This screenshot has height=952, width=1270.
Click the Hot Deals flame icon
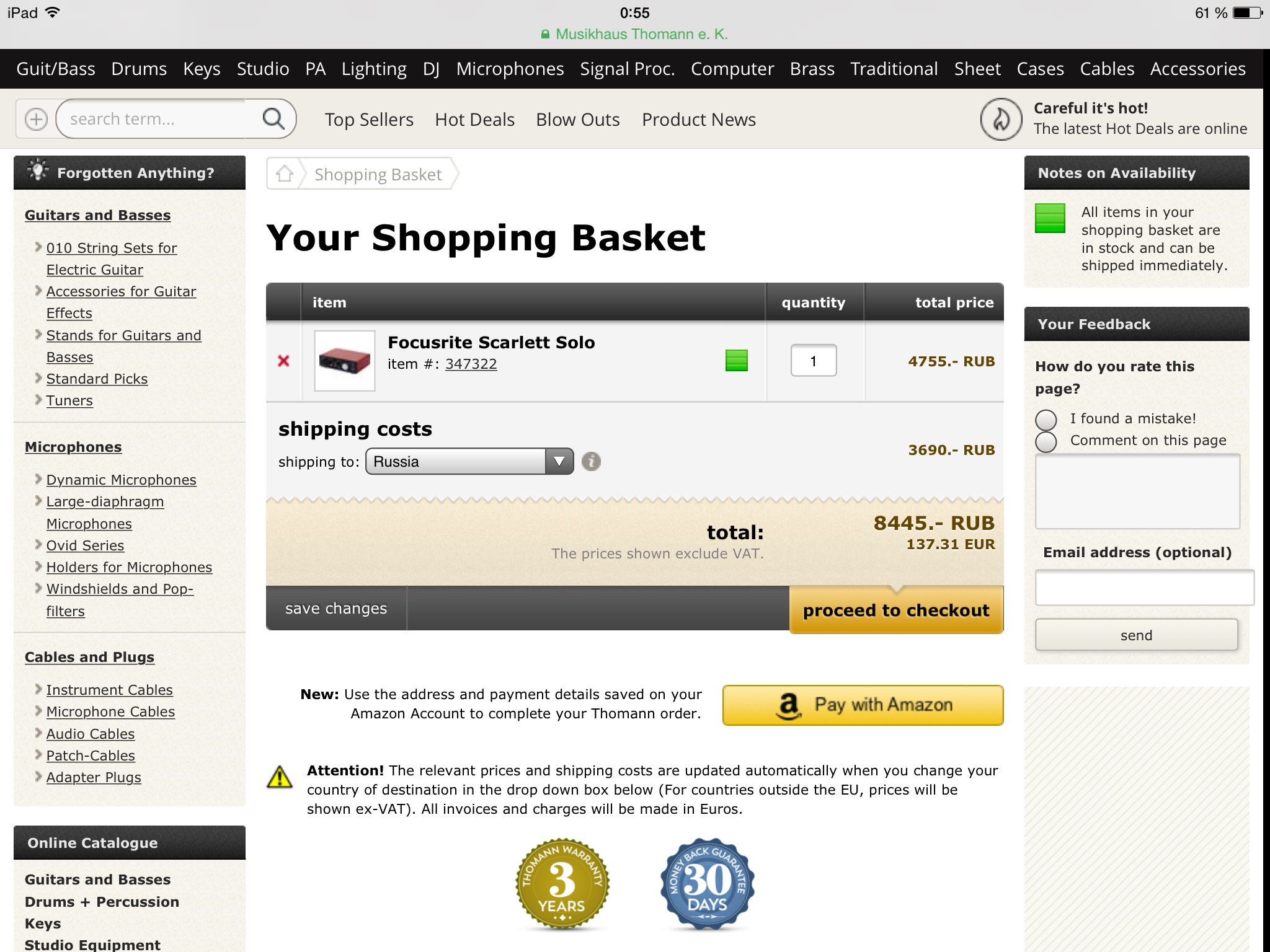[x=1001, y=119]
